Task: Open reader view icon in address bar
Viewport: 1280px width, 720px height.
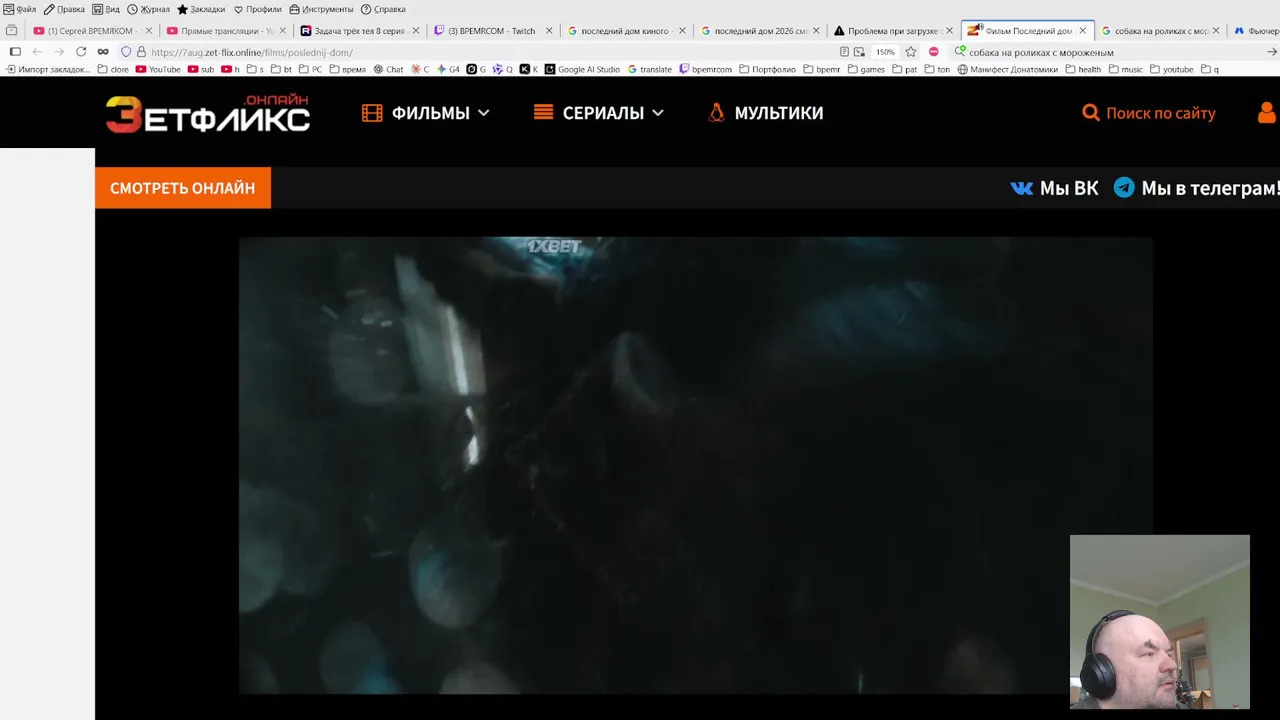Action: coord(844,52)
